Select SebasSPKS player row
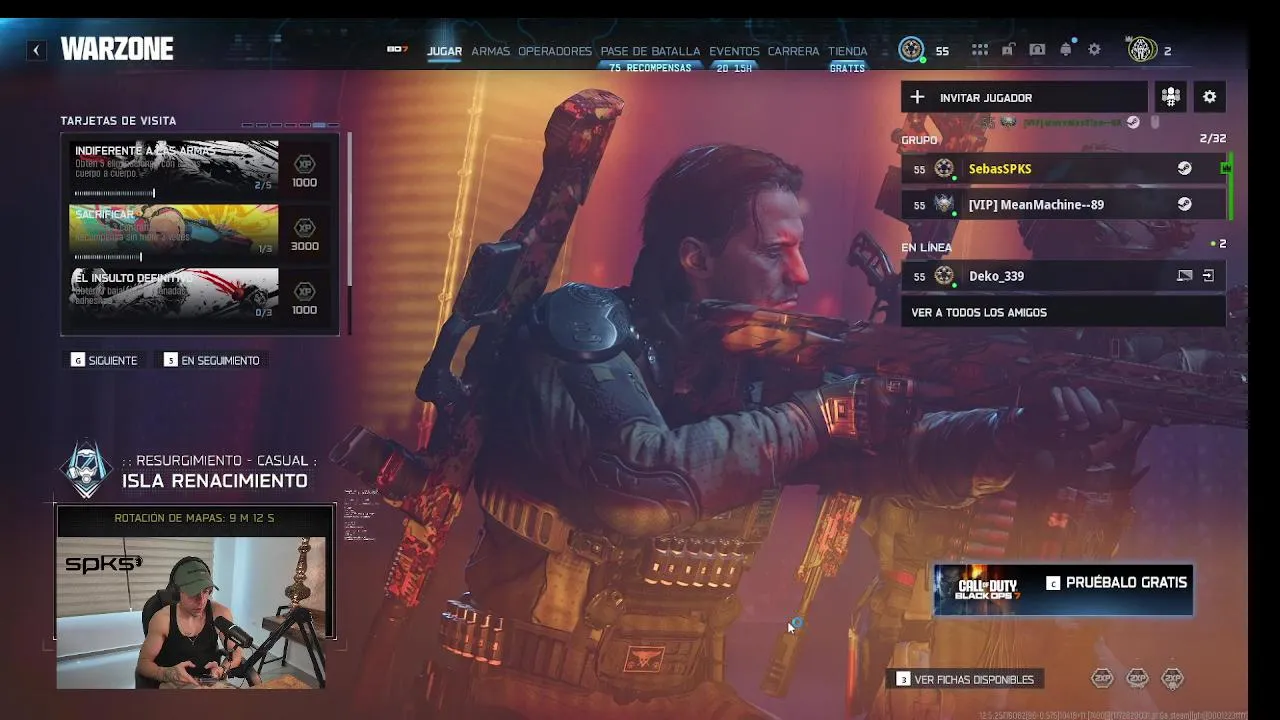 [1063, 168]
